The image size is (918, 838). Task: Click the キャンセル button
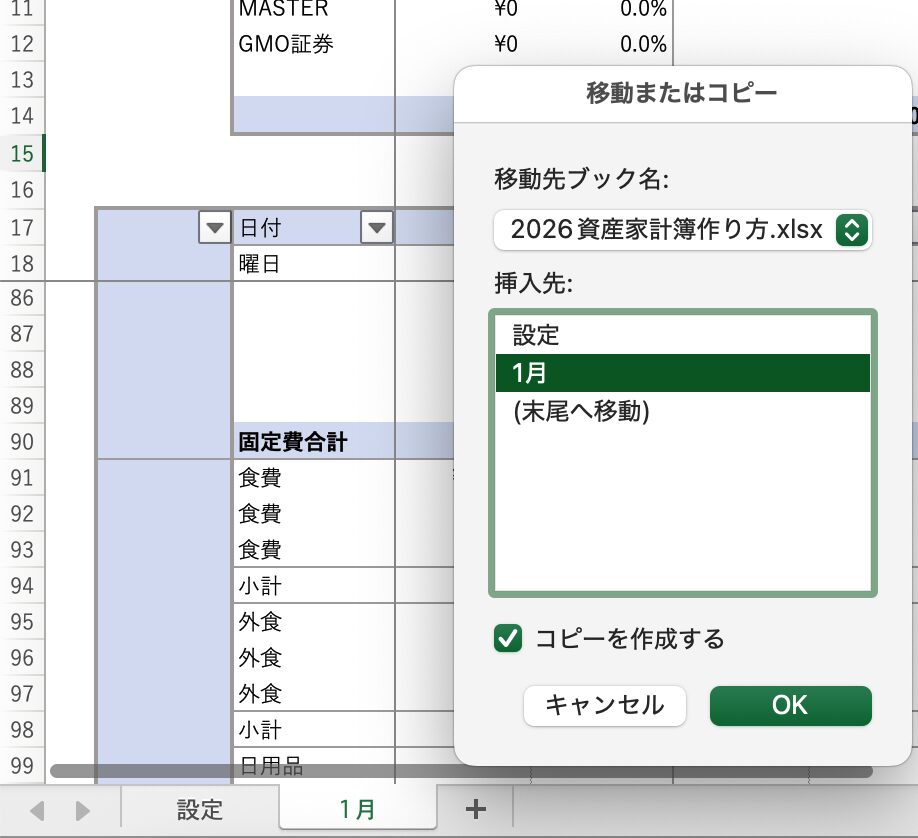tap(604, 705)
